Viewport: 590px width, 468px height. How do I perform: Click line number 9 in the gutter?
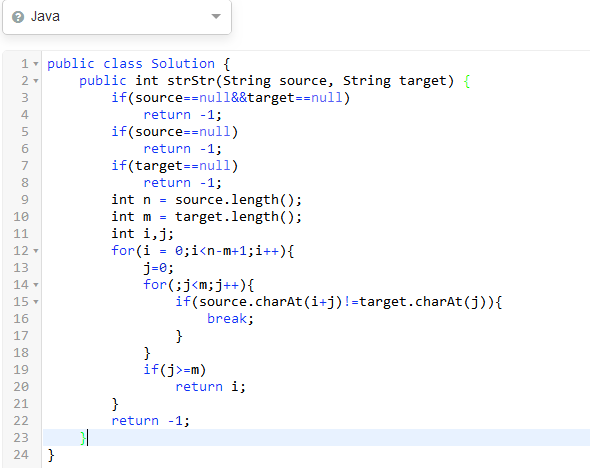pyautogui.click(x=24, y=200)
